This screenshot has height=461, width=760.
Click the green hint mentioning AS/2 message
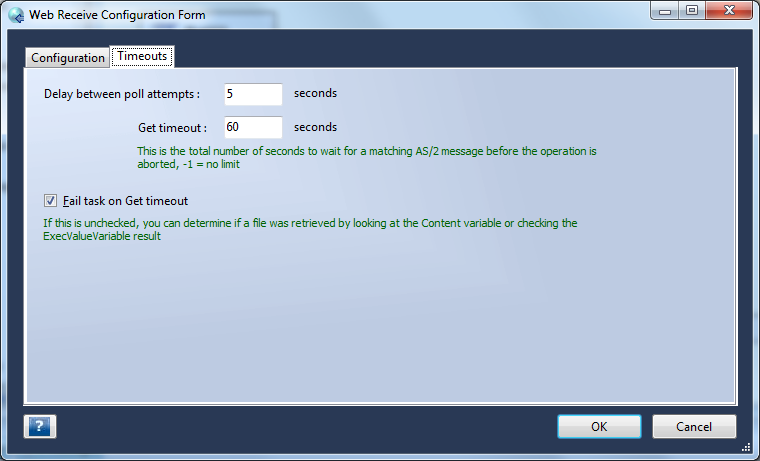pos(366,158)
